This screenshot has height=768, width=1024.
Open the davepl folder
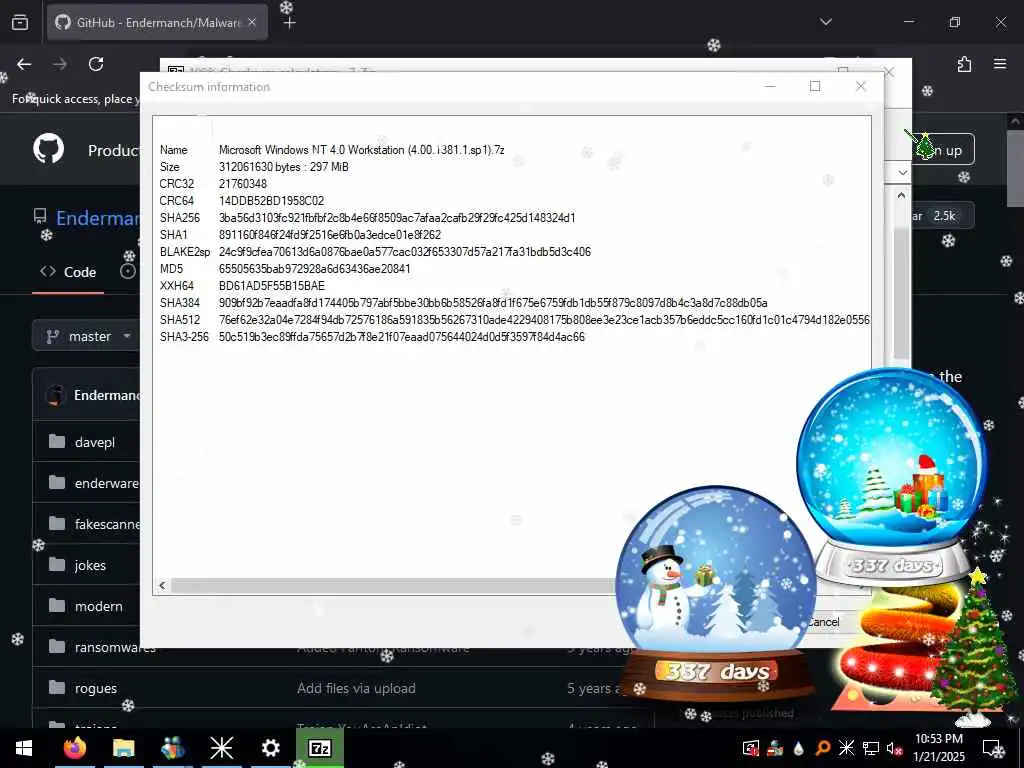[x=95, y=442]
